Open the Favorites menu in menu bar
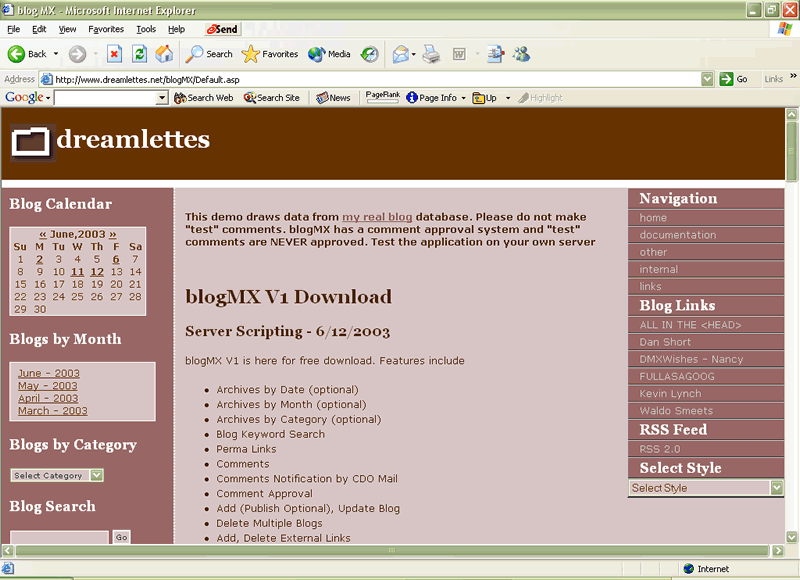Viewport: 800px width, 580px height. click(106, 30)
